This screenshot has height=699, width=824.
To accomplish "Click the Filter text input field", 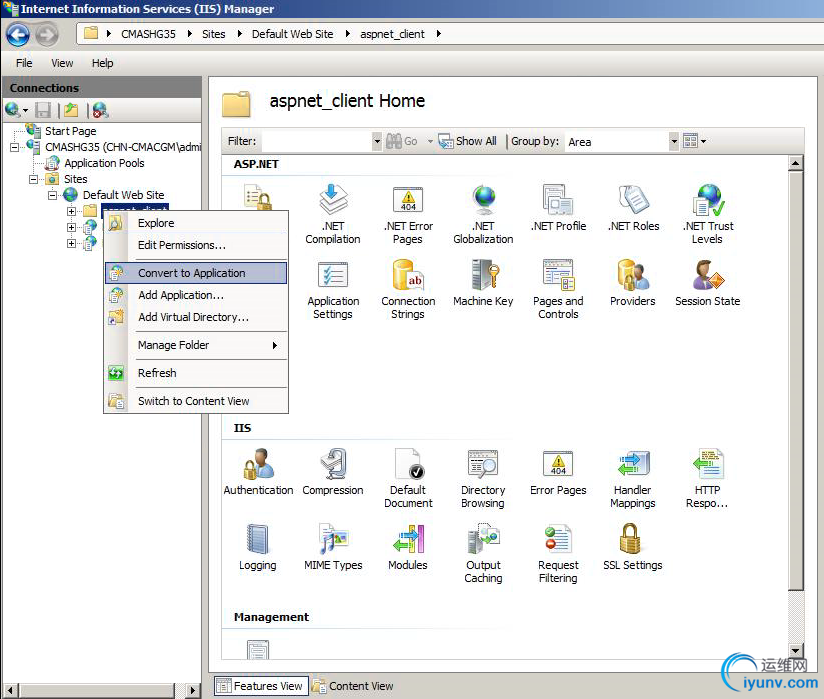I will [x=316, y=141].
